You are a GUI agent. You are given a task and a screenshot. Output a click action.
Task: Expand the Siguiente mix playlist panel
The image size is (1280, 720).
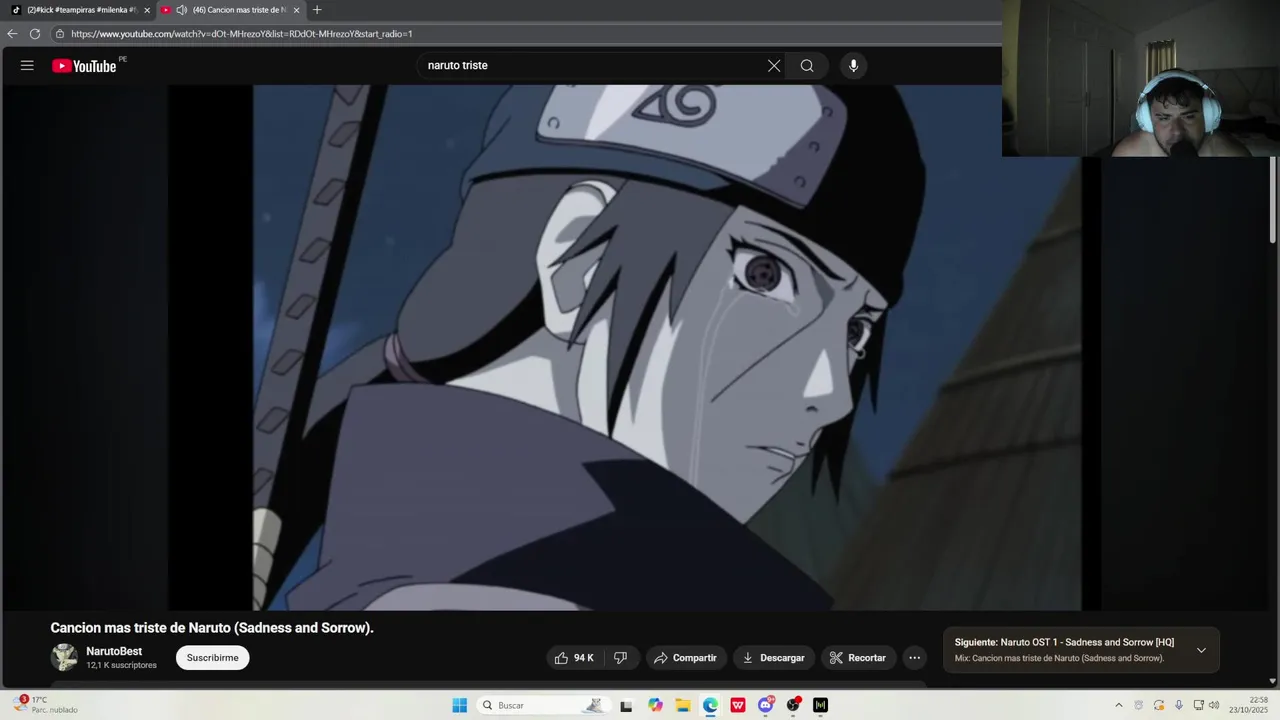1201,650
